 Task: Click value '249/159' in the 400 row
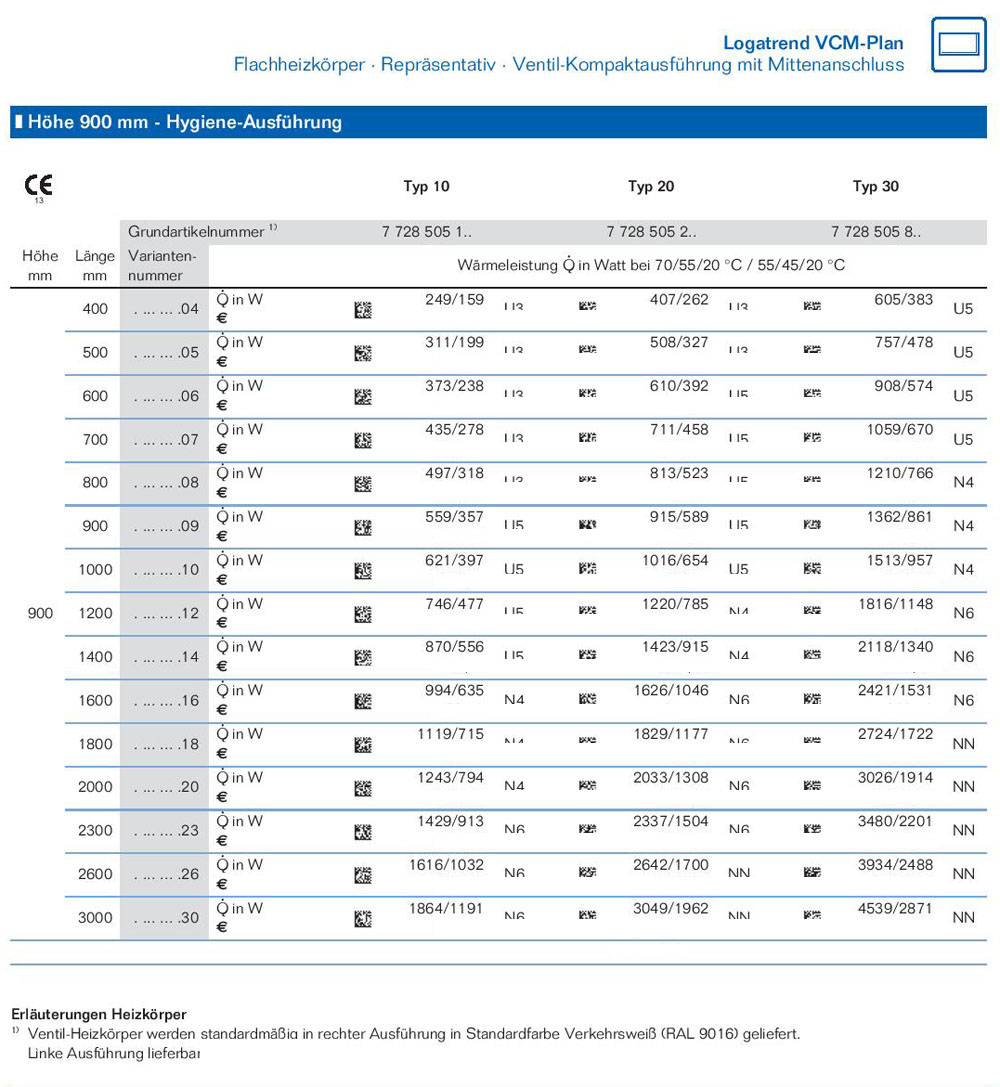pos(455,299)
